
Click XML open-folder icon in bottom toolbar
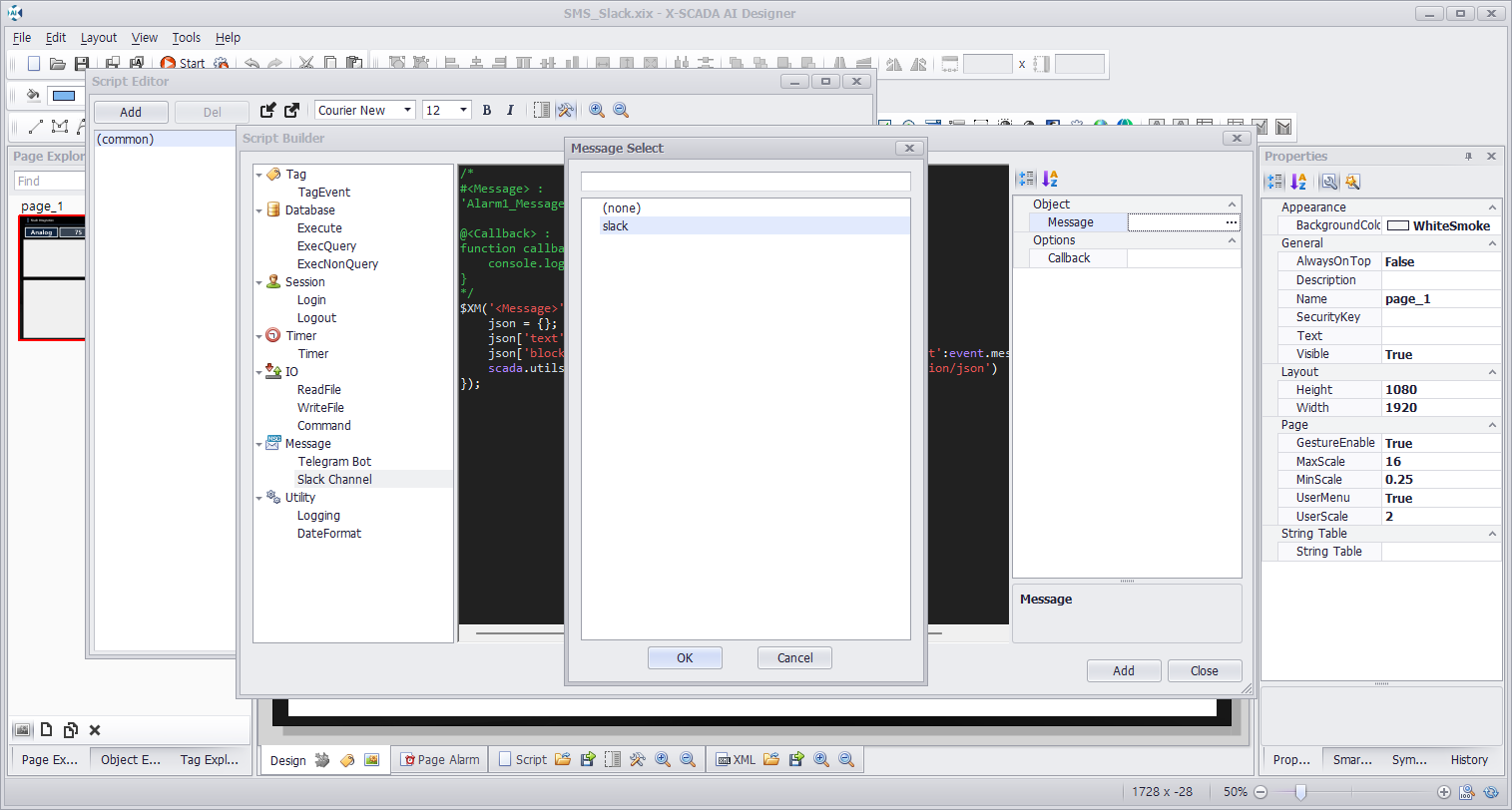(771, 759)
